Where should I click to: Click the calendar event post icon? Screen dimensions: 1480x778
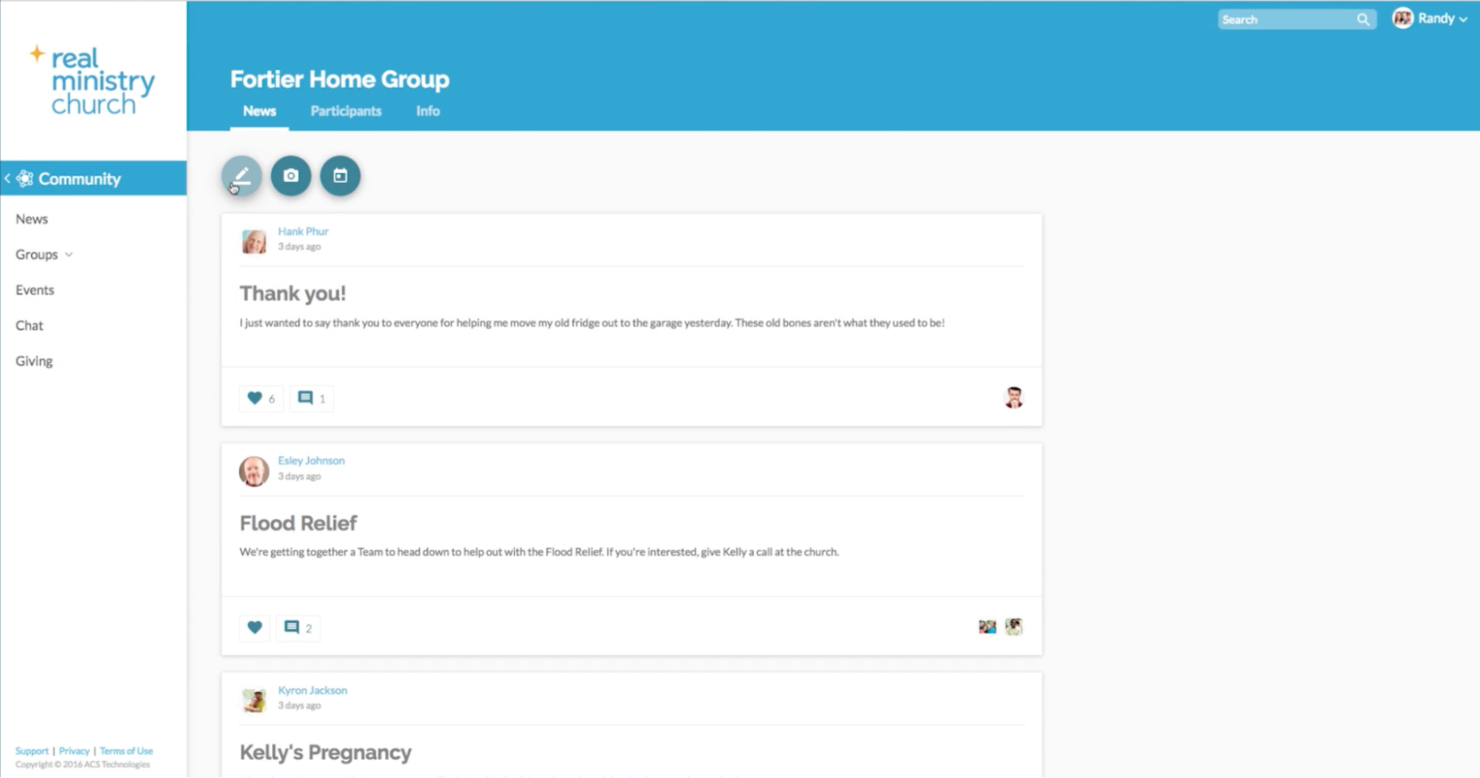[340, 175]
